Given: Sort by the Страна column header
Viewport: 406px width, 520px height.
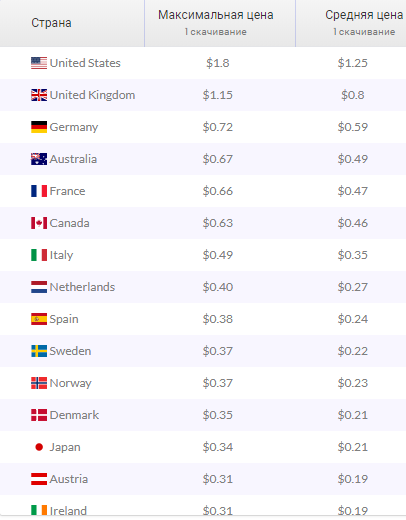Looking at the screenshot, I should point(51,23).
